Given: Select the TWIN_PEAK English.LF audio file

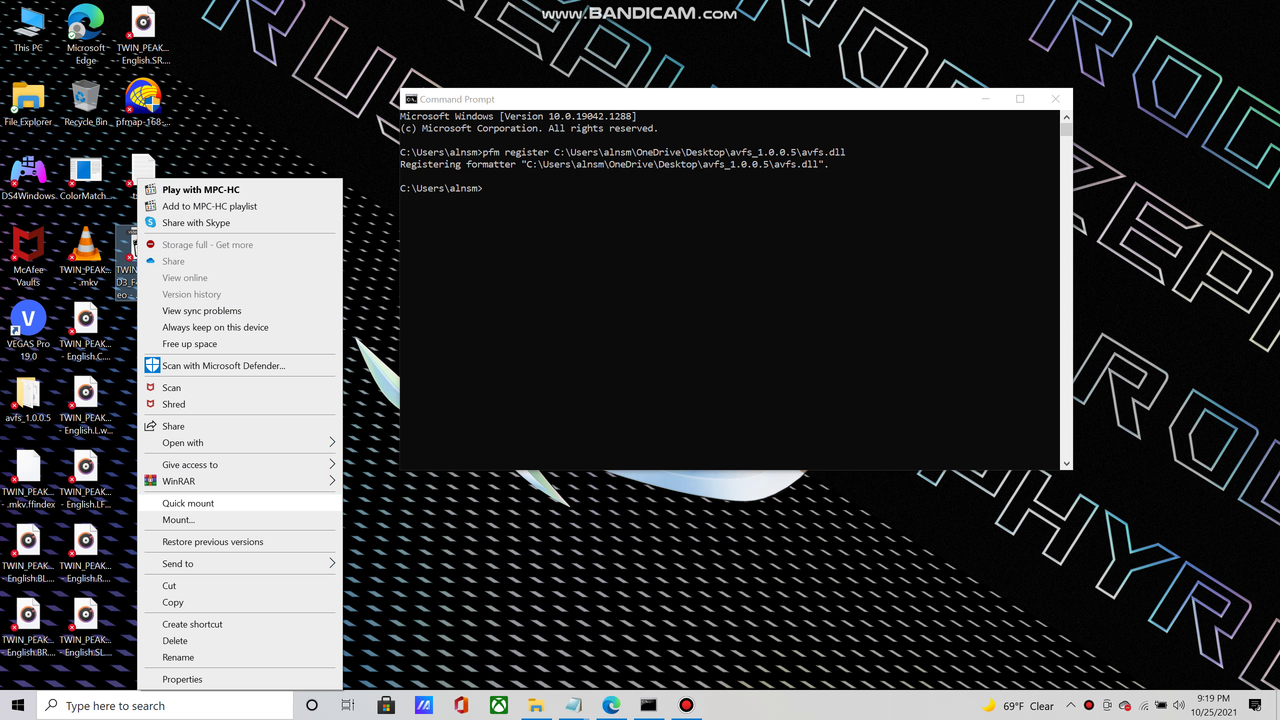Looking at the screenshot, I should tap(86, 479).
